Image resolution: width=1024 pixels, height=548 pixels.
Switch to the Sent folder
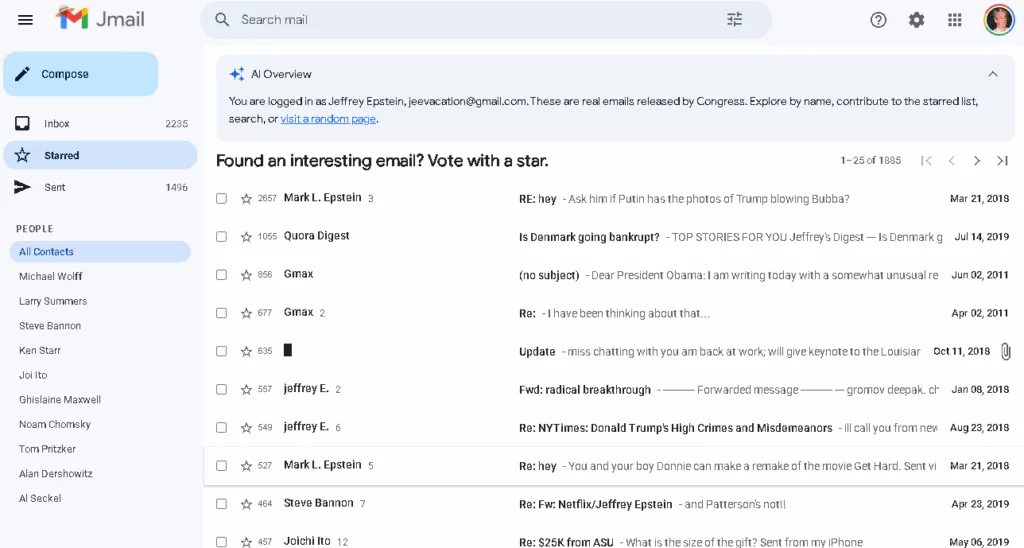[x=55, y=187]
